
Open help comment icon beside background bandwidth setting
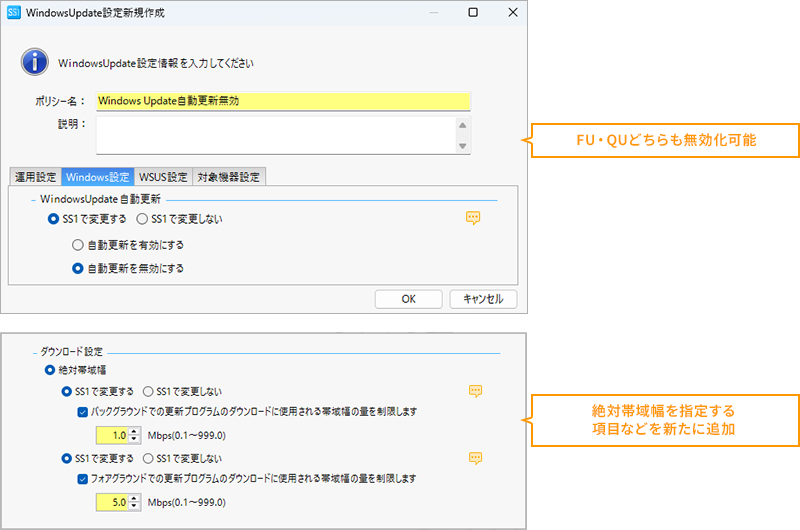click(476, 391)
